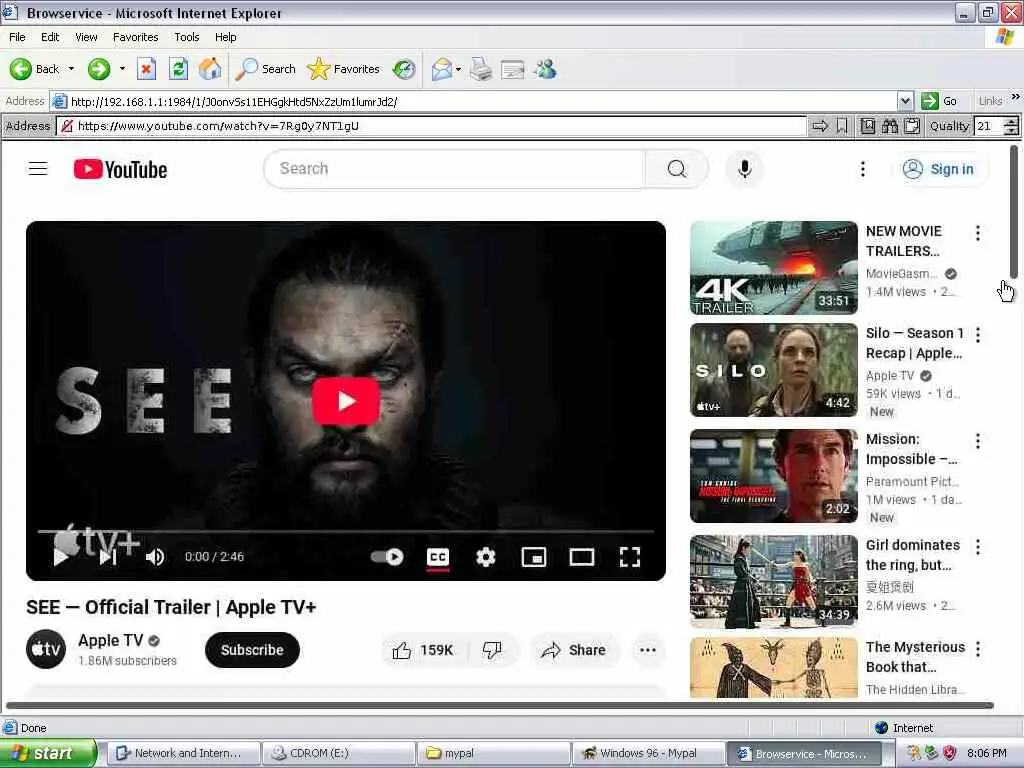Click the green Forward arrow button
1024x768 pixels.
click(99, 69)
